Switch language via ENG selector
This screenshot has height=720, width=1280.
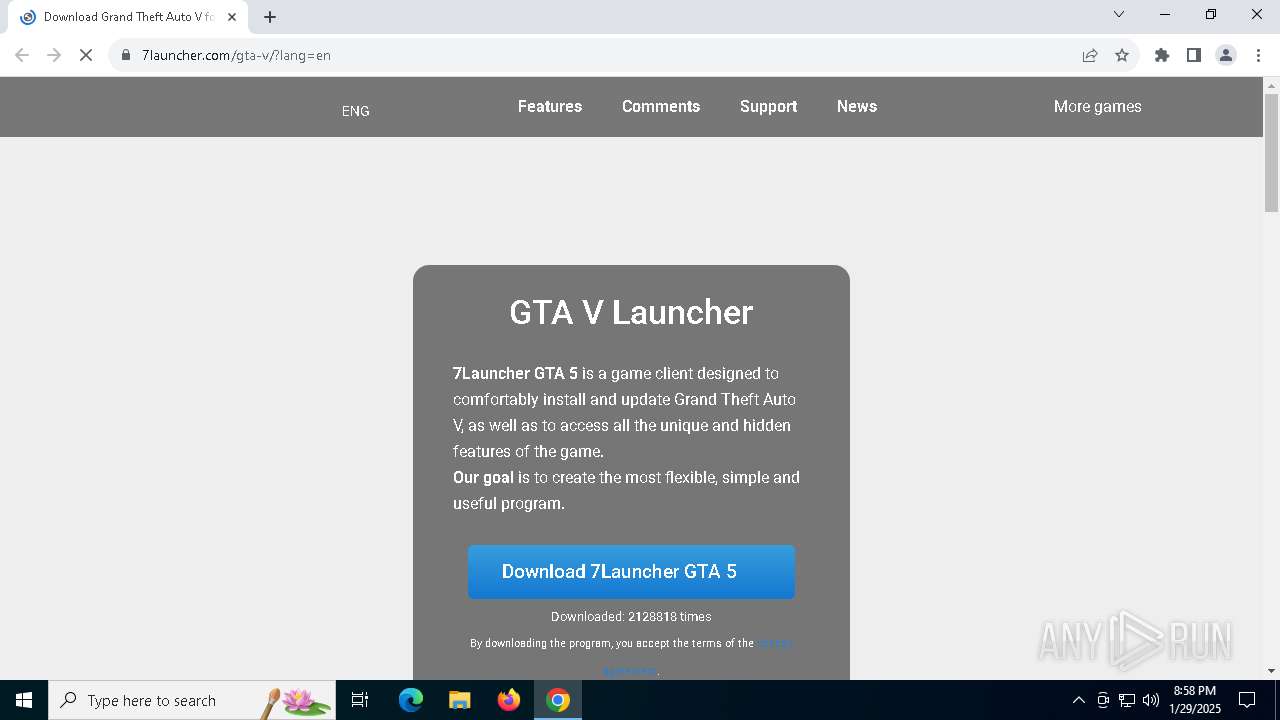point(355,111)
